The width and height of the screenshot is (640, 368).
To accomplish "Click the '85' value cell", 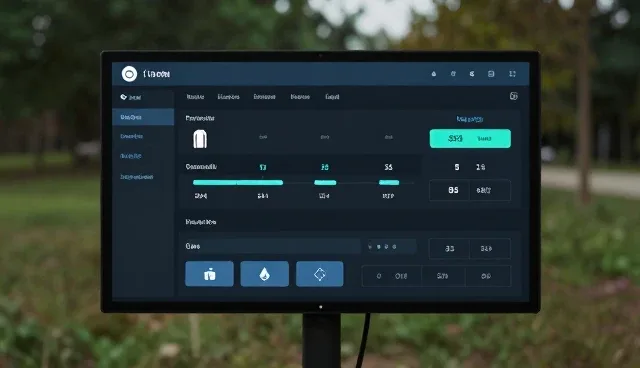I will click(x=449, y=190).
